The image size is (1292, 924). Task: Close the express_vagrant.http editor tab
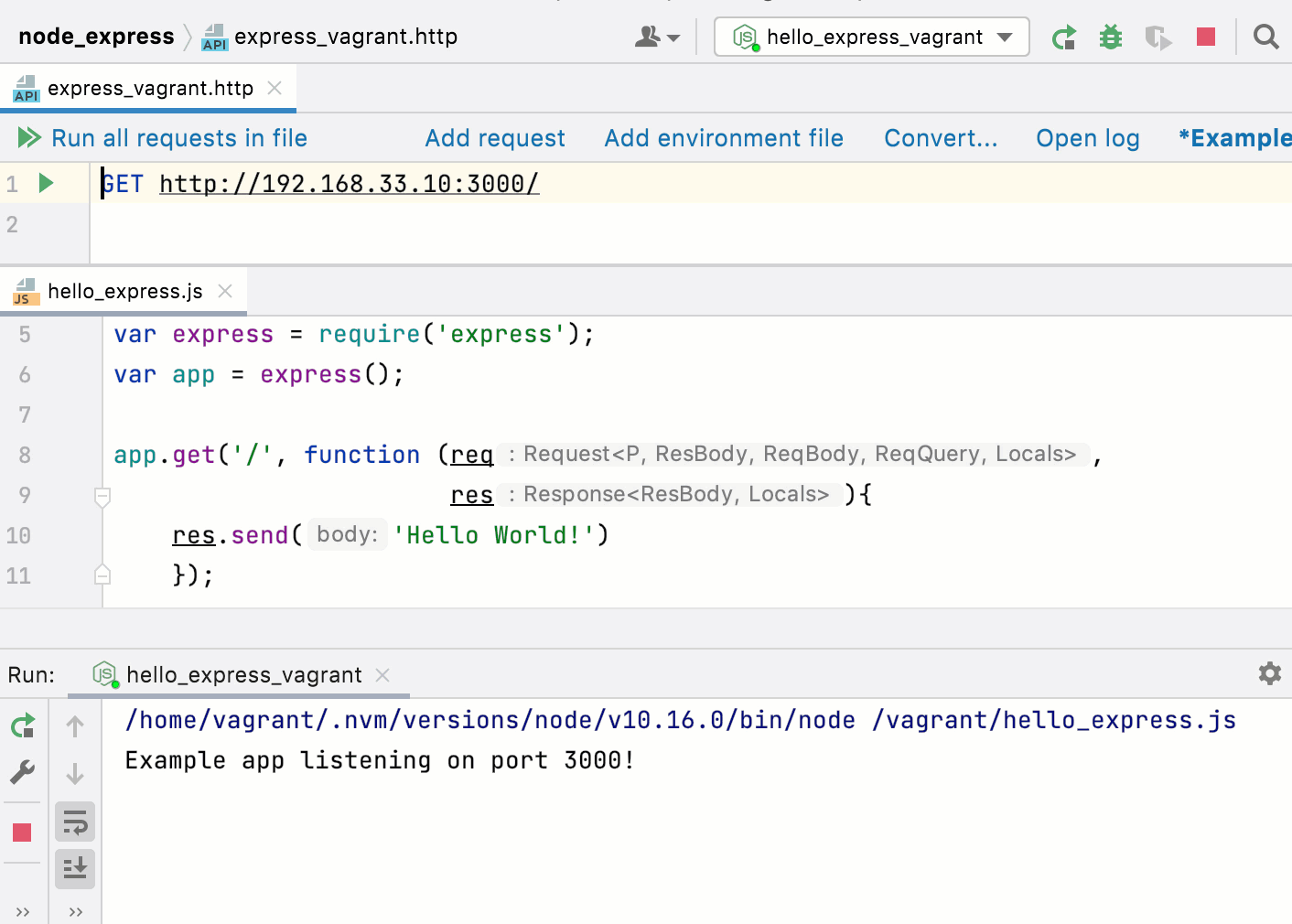pos(274,88)
